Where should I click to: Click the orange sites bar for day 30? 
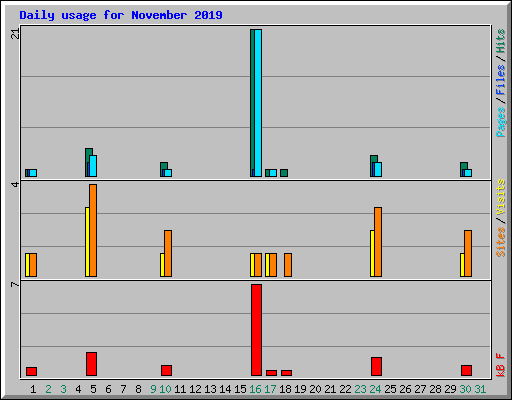[x=468, y=253]
